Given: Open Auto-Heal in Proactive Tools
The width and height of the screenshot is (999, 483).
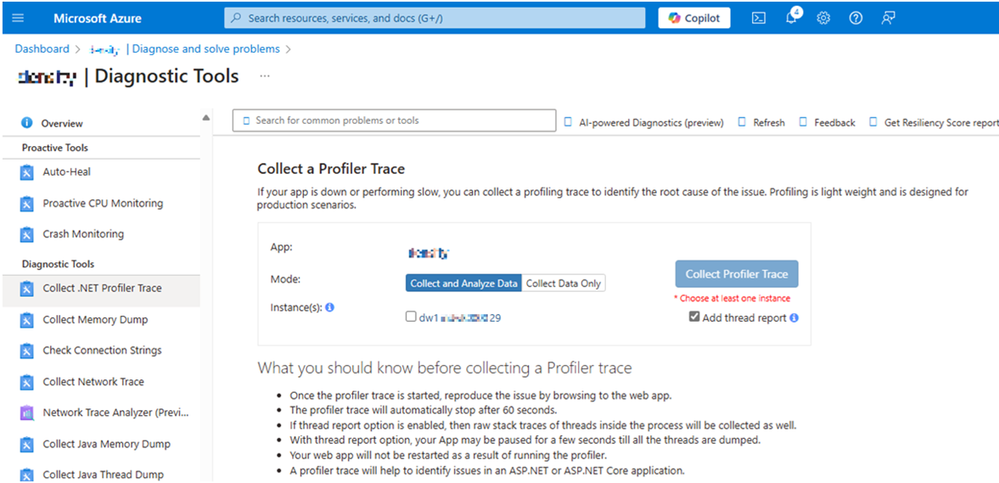Looking at the screenshot, I should coord(66,172).
